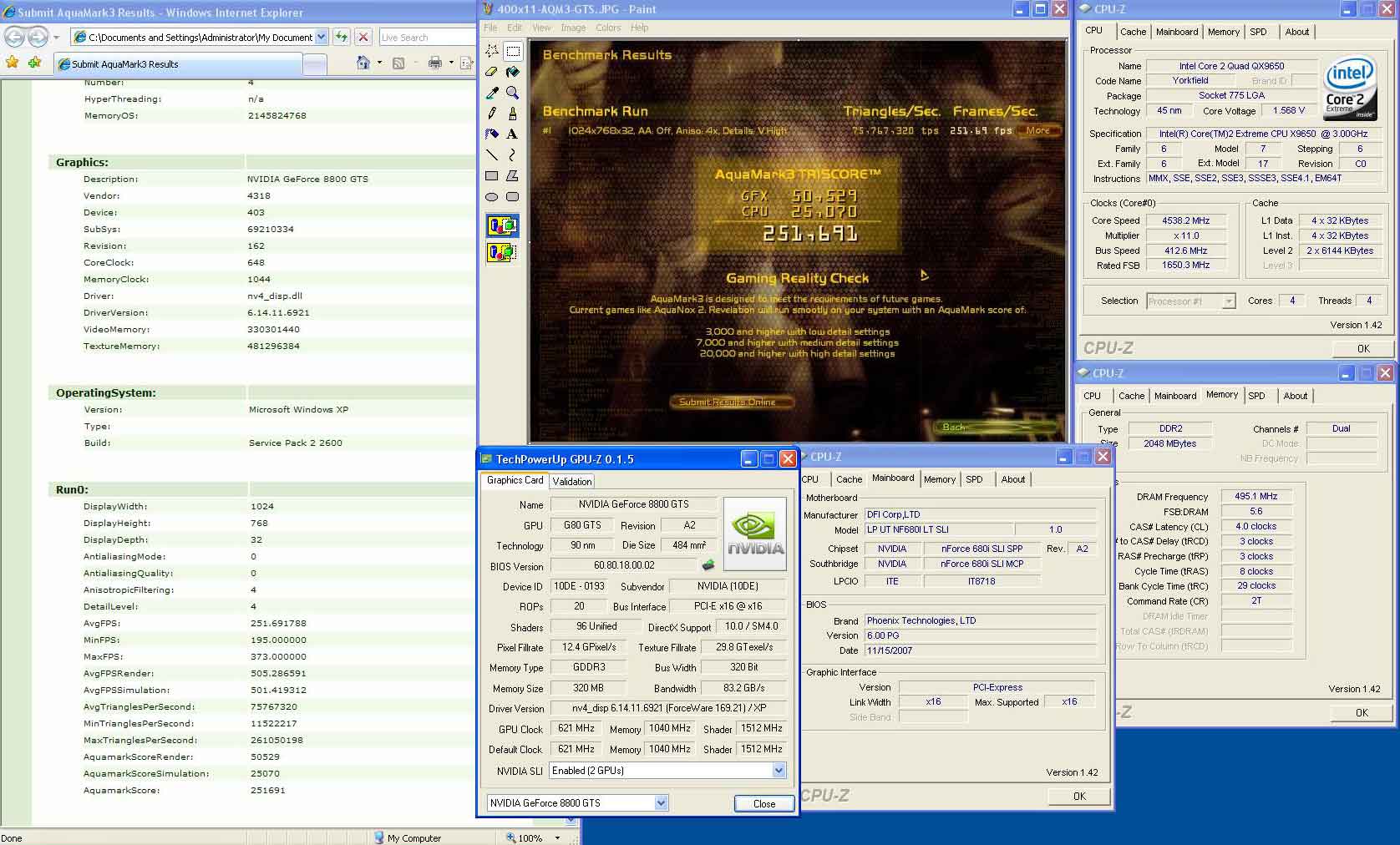
Task: Open the Print options dropdown arrow
Action: coord(451,63)
